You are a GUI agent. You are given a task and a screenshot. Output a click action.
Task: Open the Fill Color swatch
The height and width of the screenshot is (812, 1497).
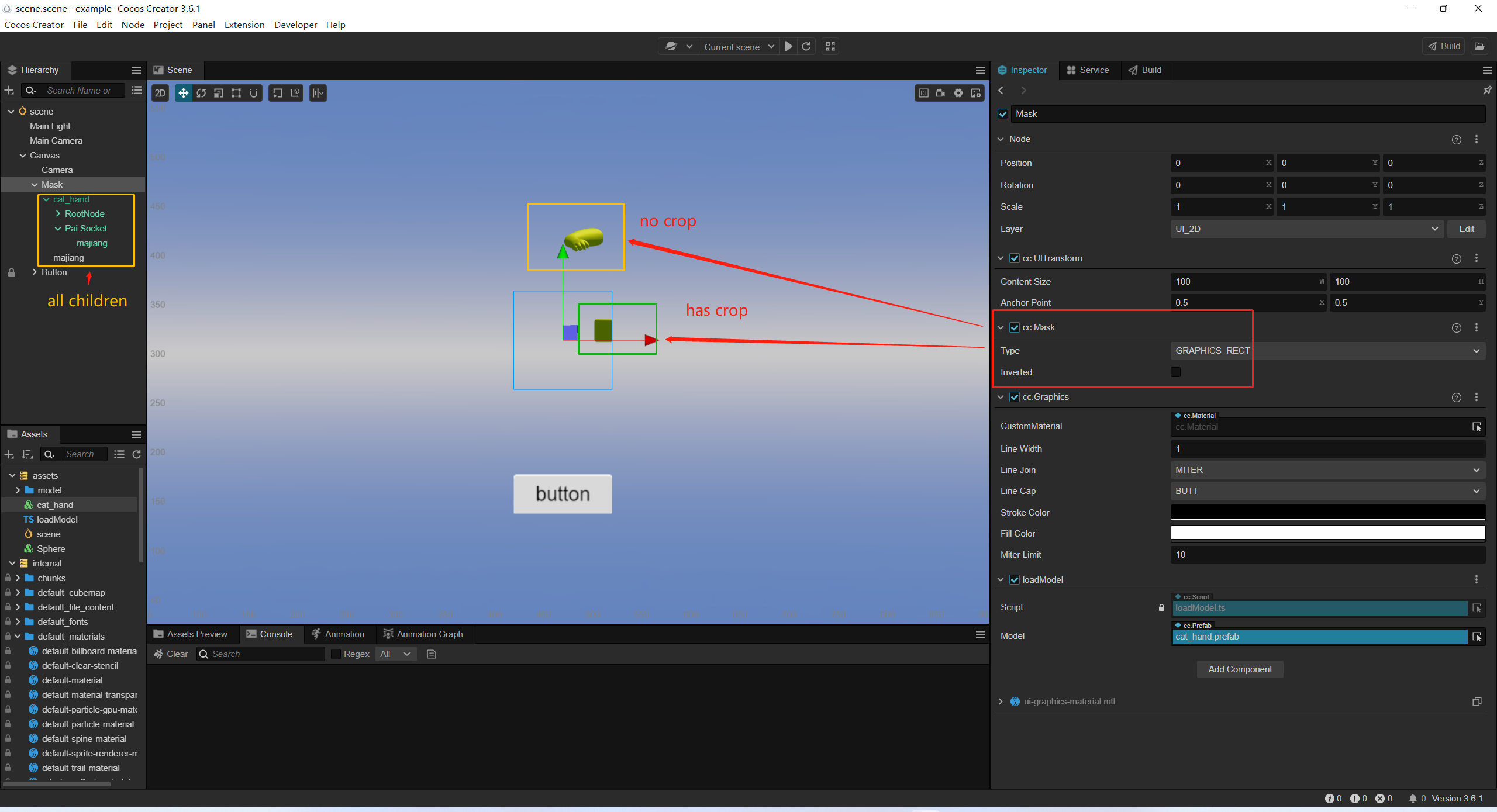pyautogui.click(x=1327, y=533)
